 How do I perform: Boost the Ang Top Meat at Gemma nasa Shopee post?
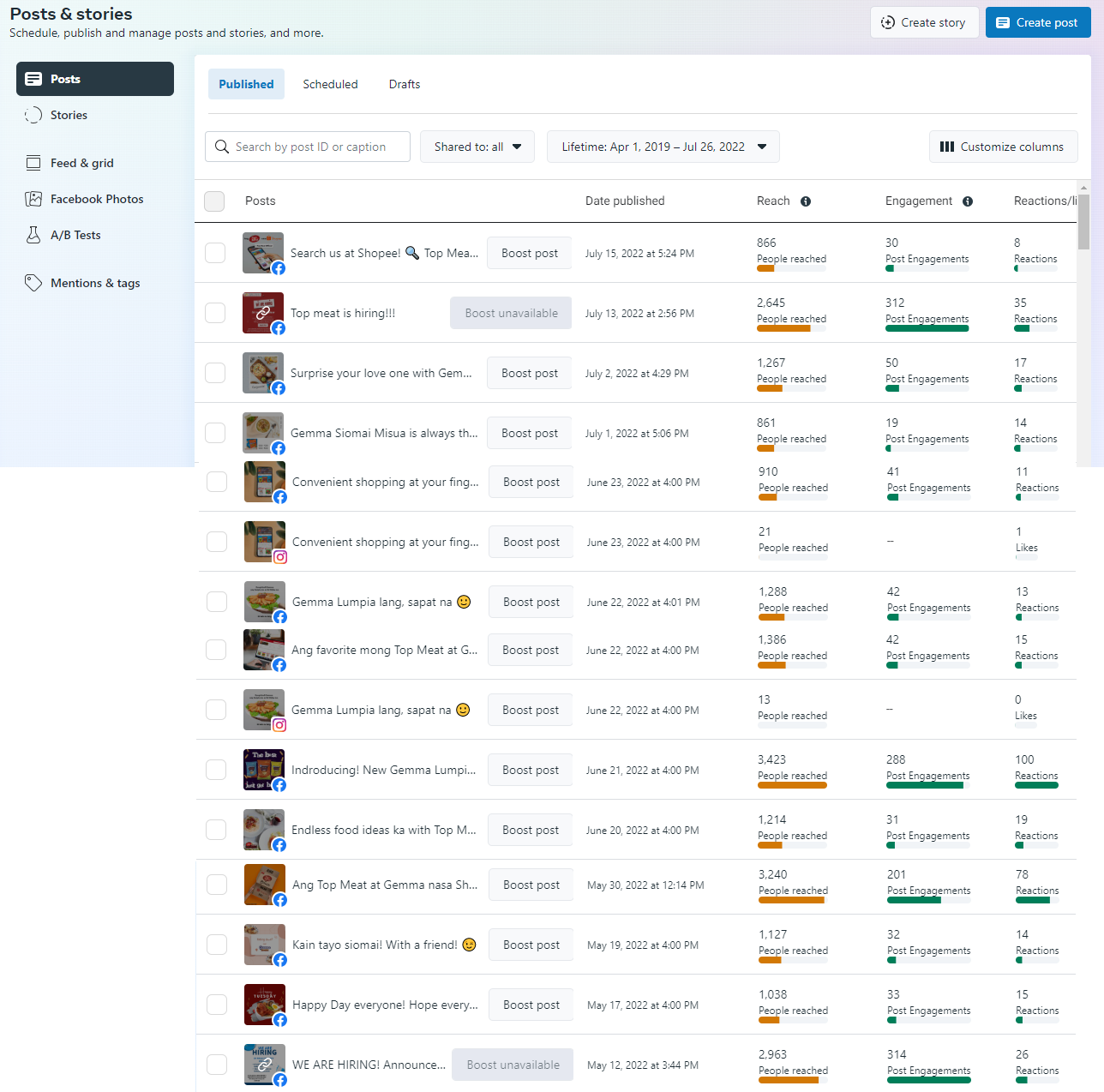[x=531, y=885]
